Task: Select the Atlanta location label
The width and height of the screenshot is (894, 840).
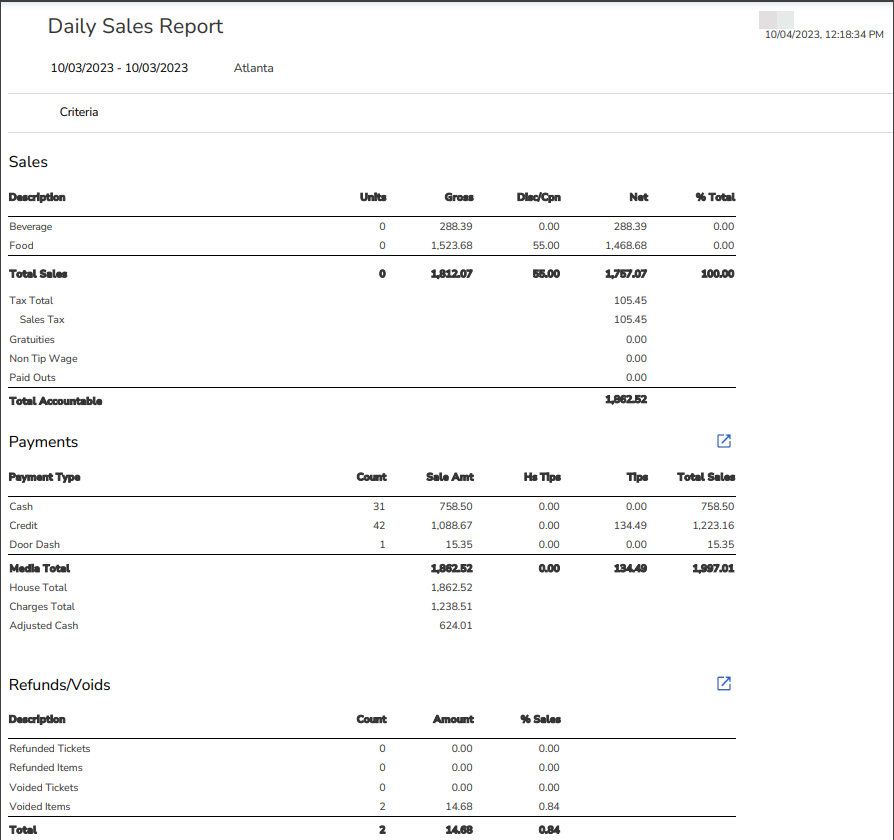Action: point(253,68)
